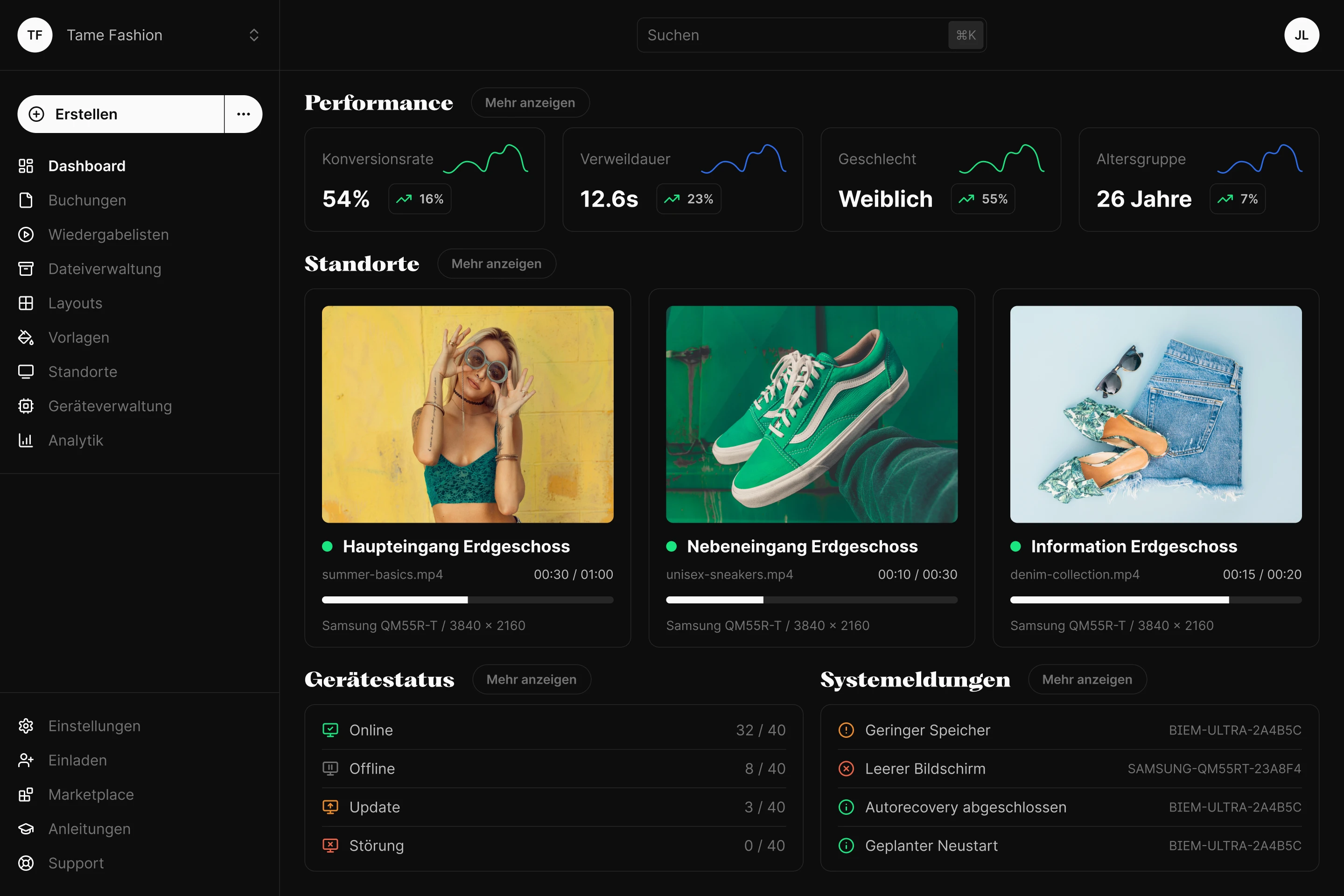Click the Erstellen button

pyautogui.click(x=120, y=114)
